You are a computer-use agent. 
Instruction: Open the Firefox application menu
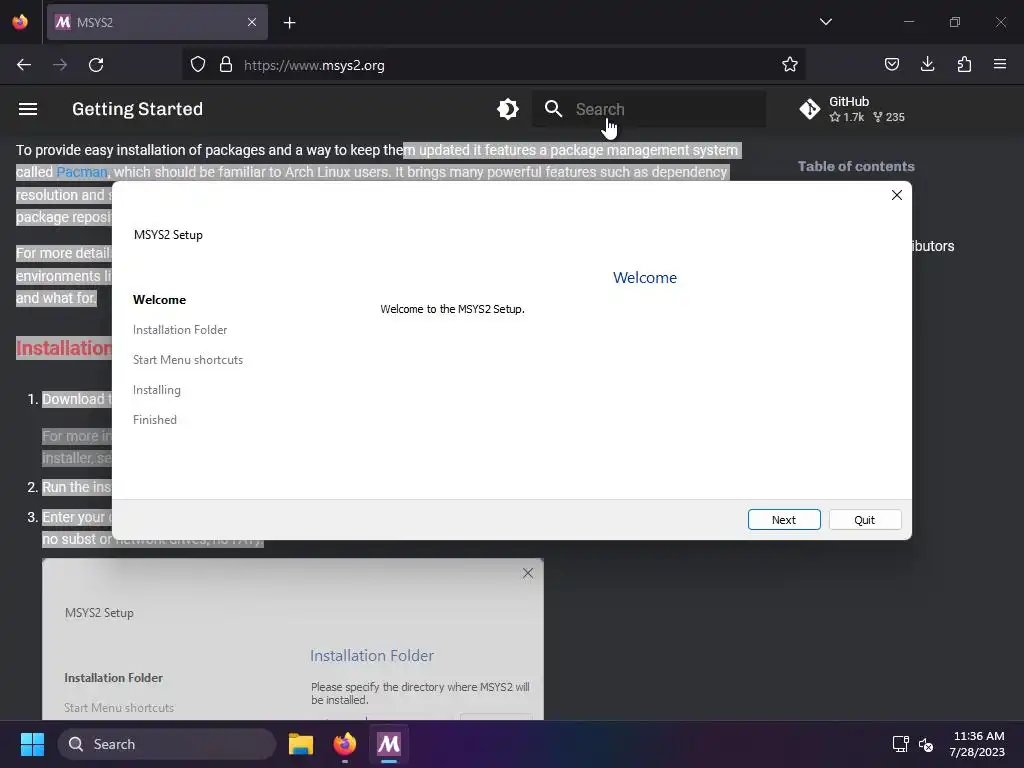(1000, 64)
